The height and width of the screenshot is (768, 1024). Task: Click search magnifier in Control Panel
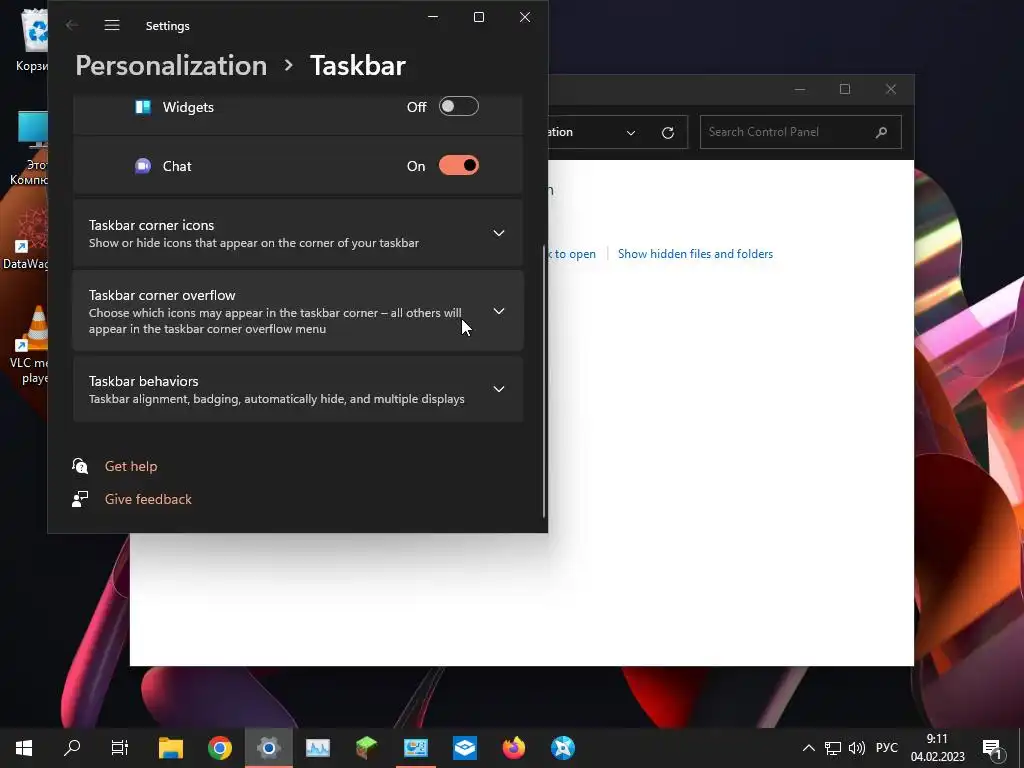click(x=881, y=132)
